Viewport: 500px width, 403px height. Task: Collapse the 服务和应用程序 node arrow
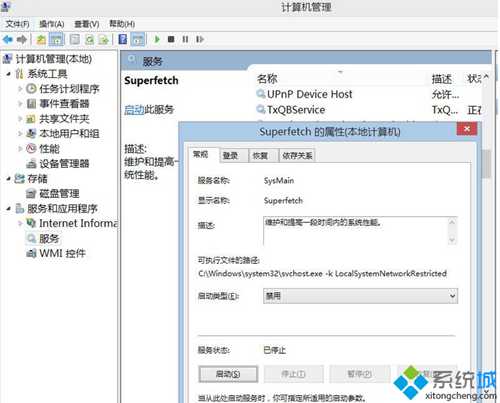click(9, 209)
